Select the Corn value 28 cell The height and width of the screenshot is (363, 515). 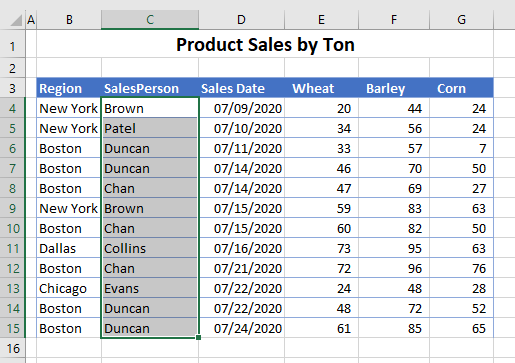click(461, 288)
